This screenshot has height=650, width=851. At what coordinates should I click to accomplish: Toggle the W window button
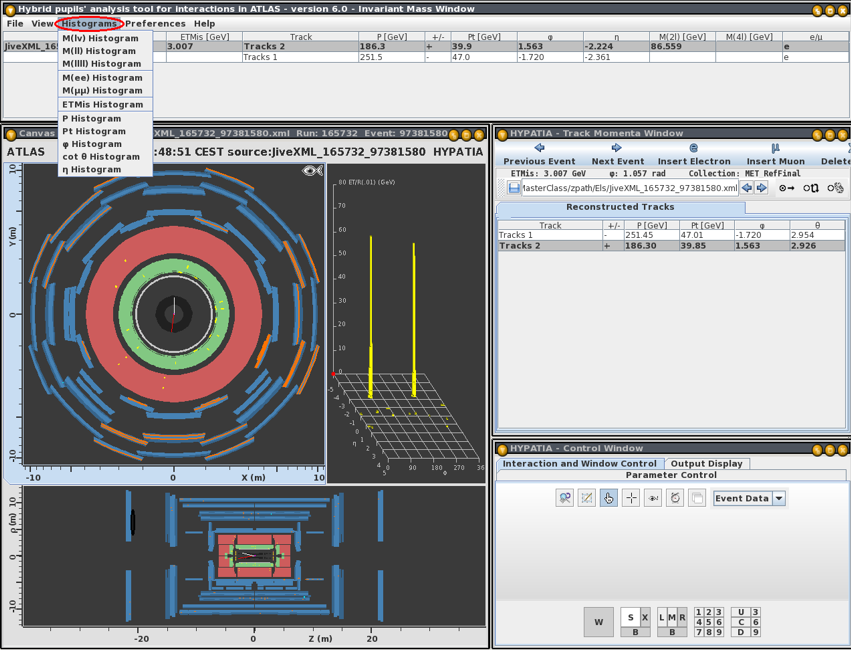[598, 622]
